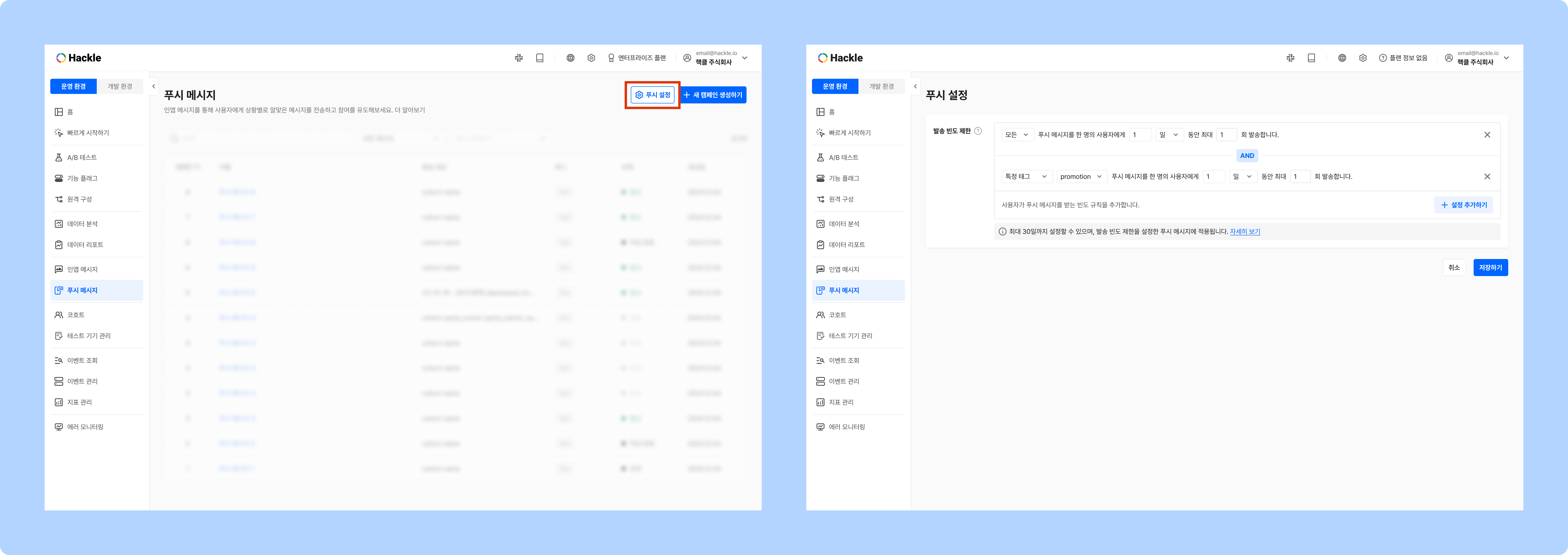The width and height of the screenshot is (1568, 555).
Task: Click 데이터 리포트 icon in left window sidebar
Action: coord(59,245)
